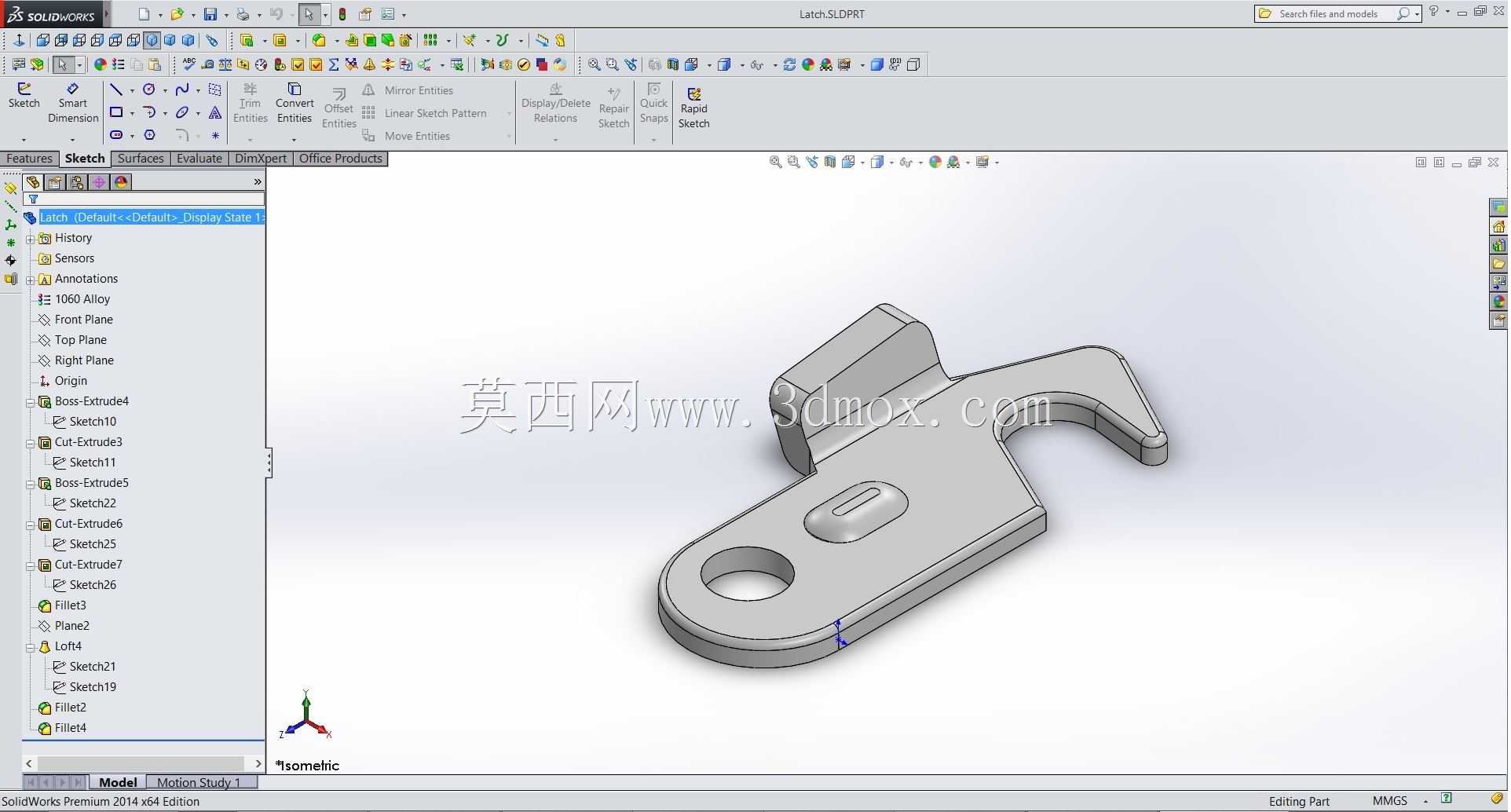Viewport: 1511px width, 812px height.
Task: Click the Zoom to Fit icon in viewport
Action: tap(775, 162)
